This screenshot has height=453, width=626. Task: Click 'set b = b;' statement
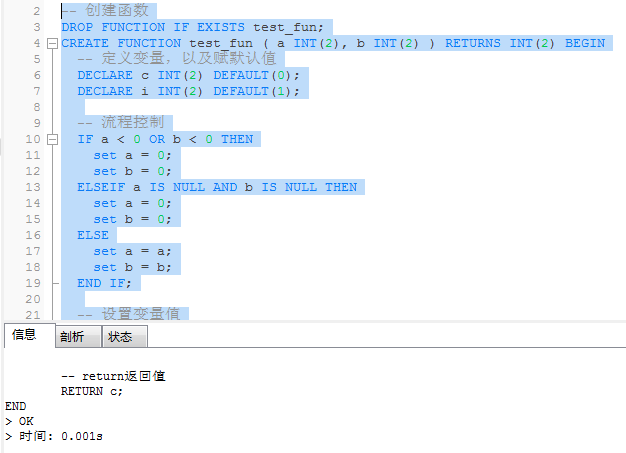click(x=133, y=267)
